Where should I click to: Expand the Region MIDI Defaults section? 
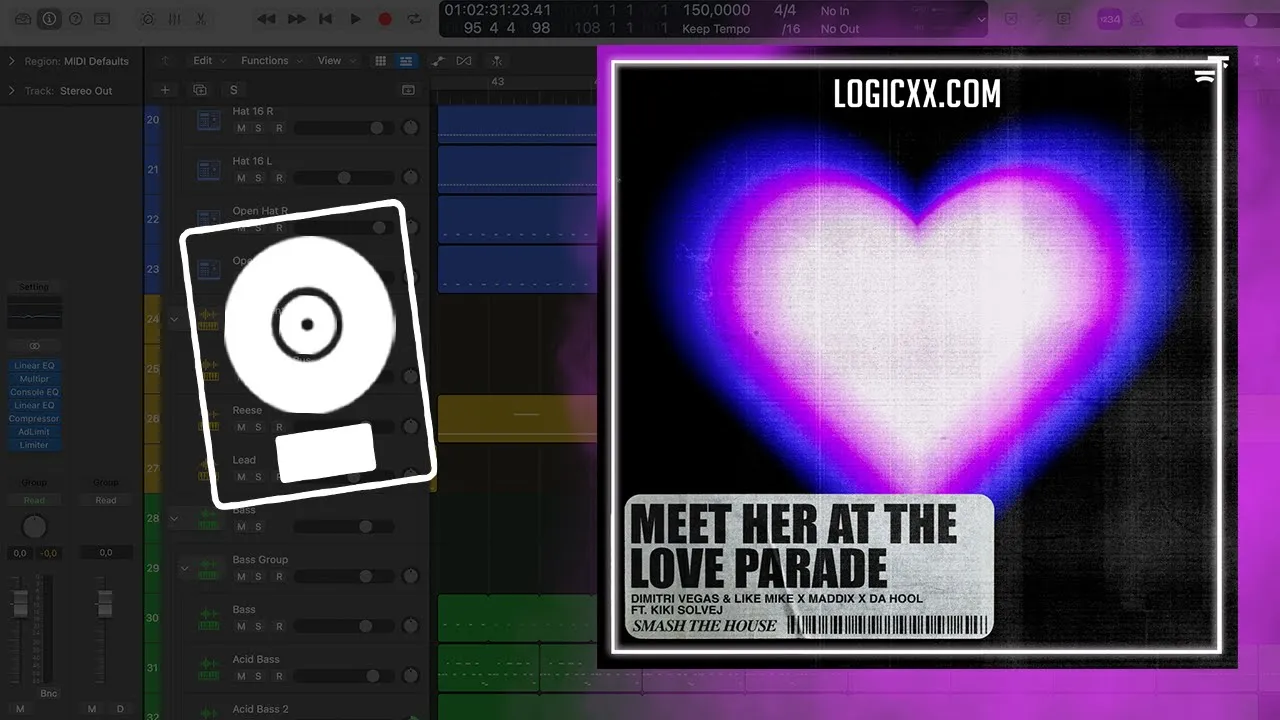(x=12, y=61)
